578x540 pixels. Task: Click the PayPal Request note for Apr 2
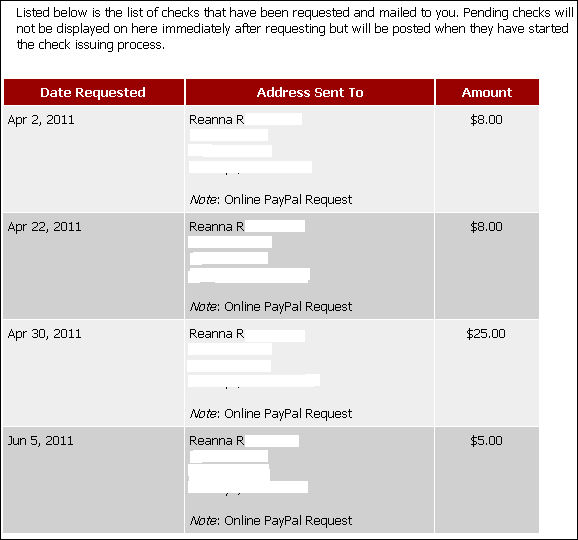coord(271,200)
